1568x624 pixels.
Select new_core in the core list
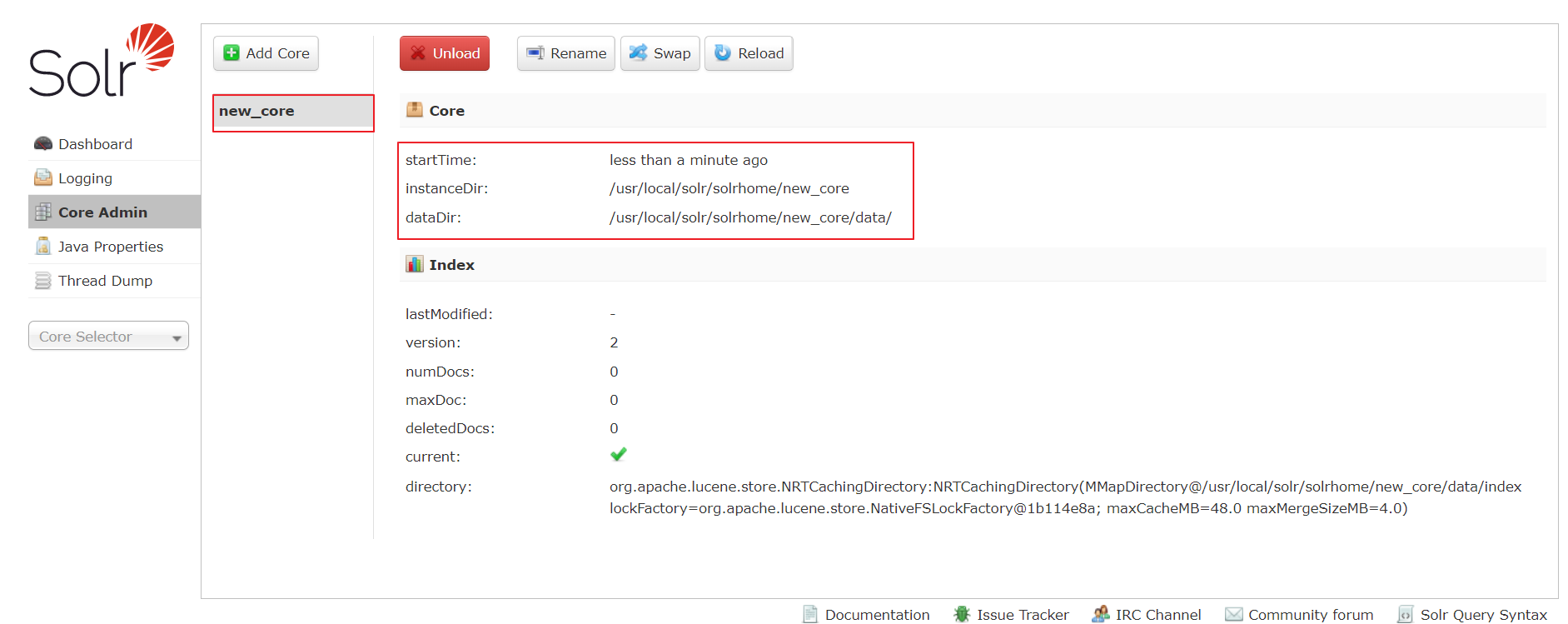click(293, 112)
